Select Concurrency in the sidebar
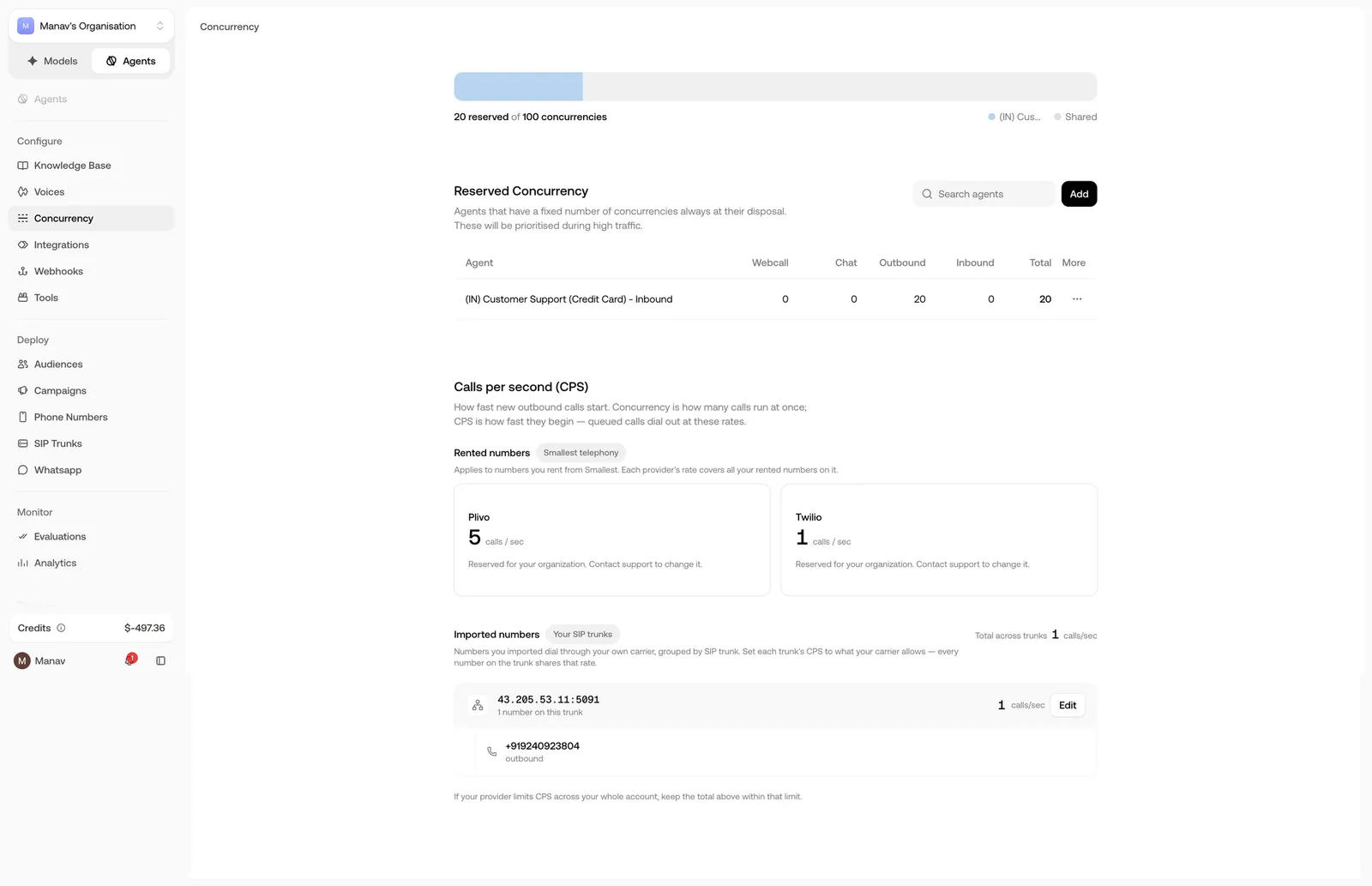The image size is (1372, 886). pyautogui.click(x=91, y=219)
